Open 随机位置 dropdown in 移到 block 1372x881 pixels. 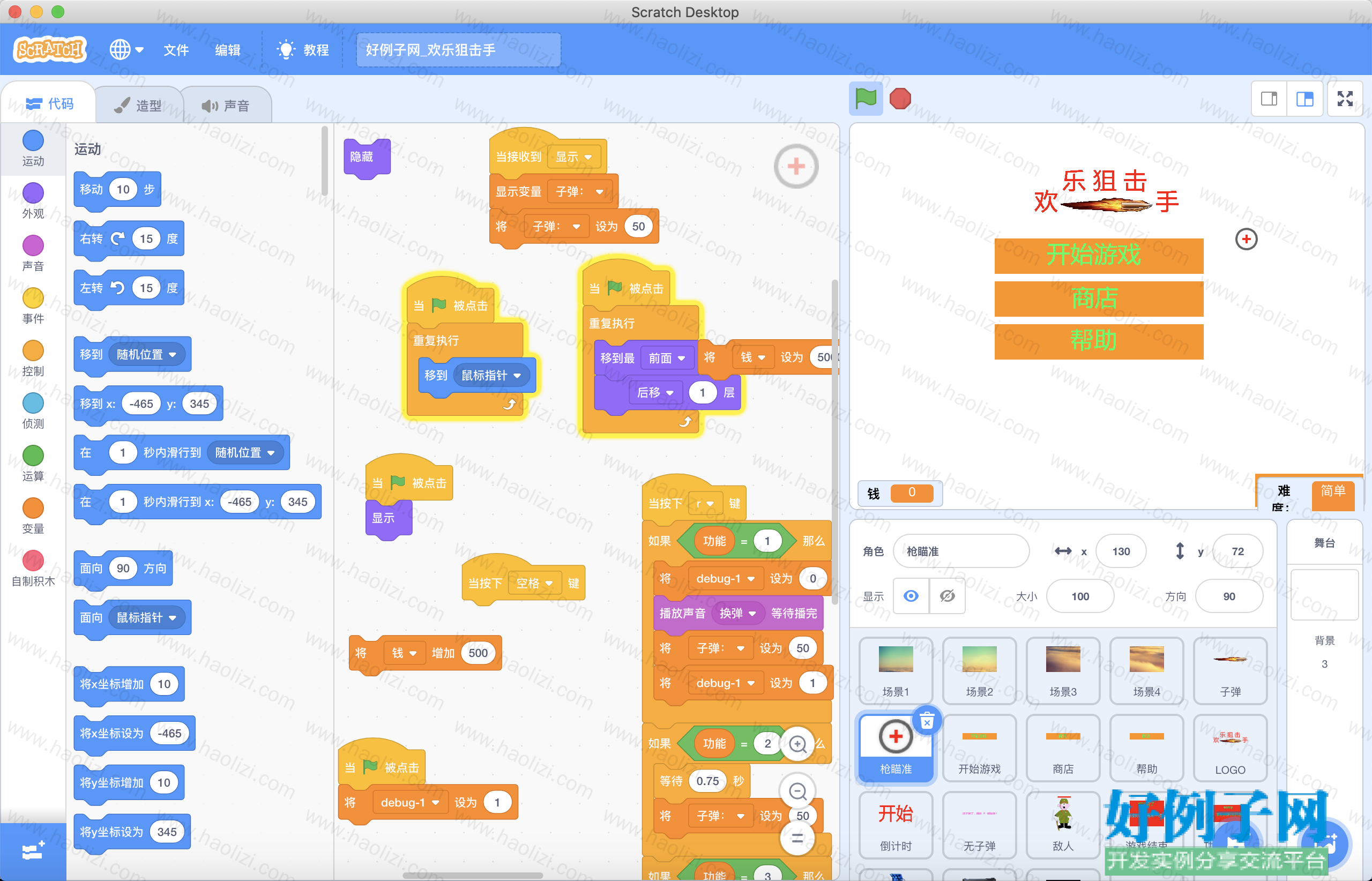[146, 355]
